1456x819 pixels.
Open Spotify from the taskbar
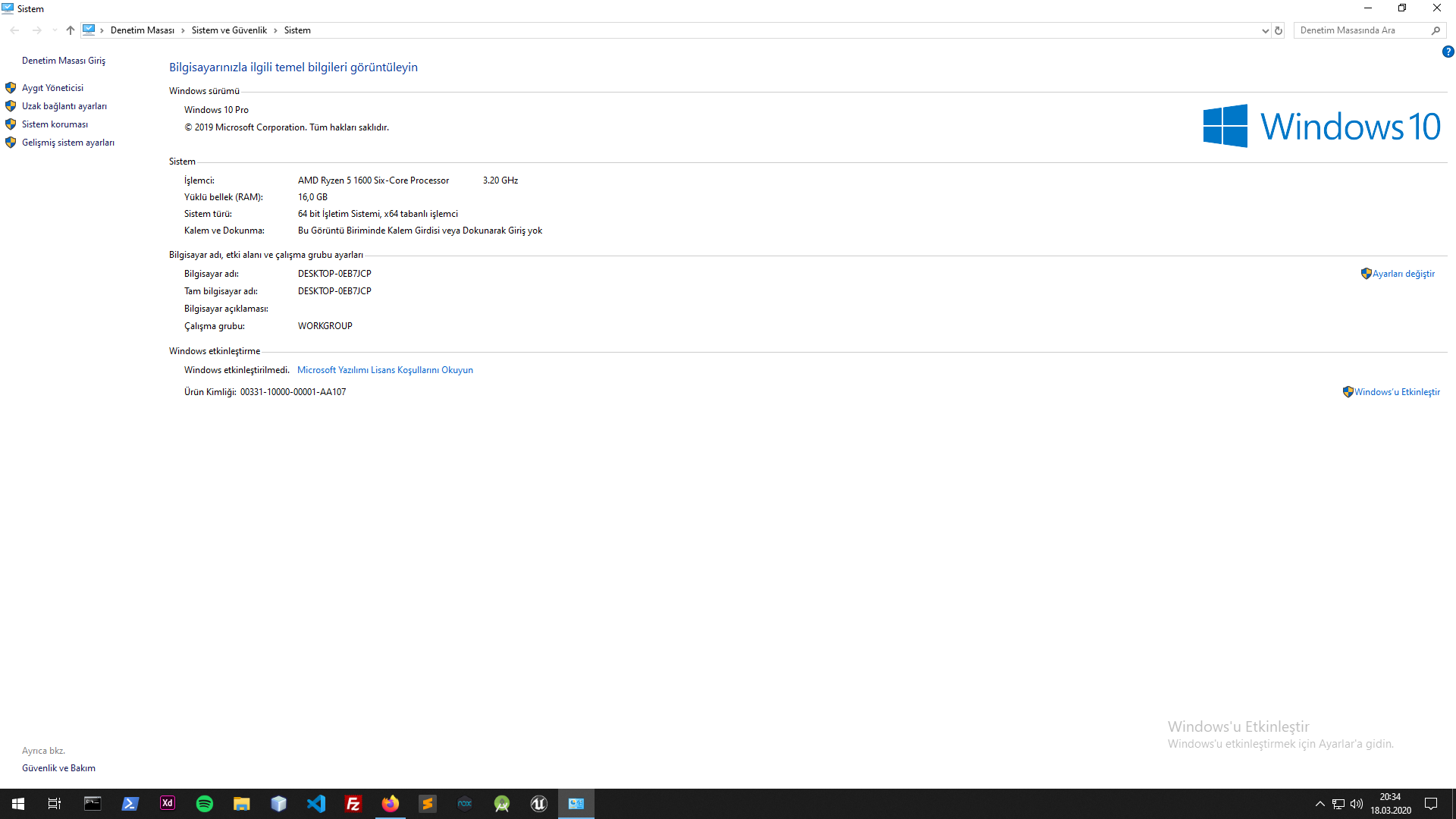pyautogui.click(x=204, y=804)
